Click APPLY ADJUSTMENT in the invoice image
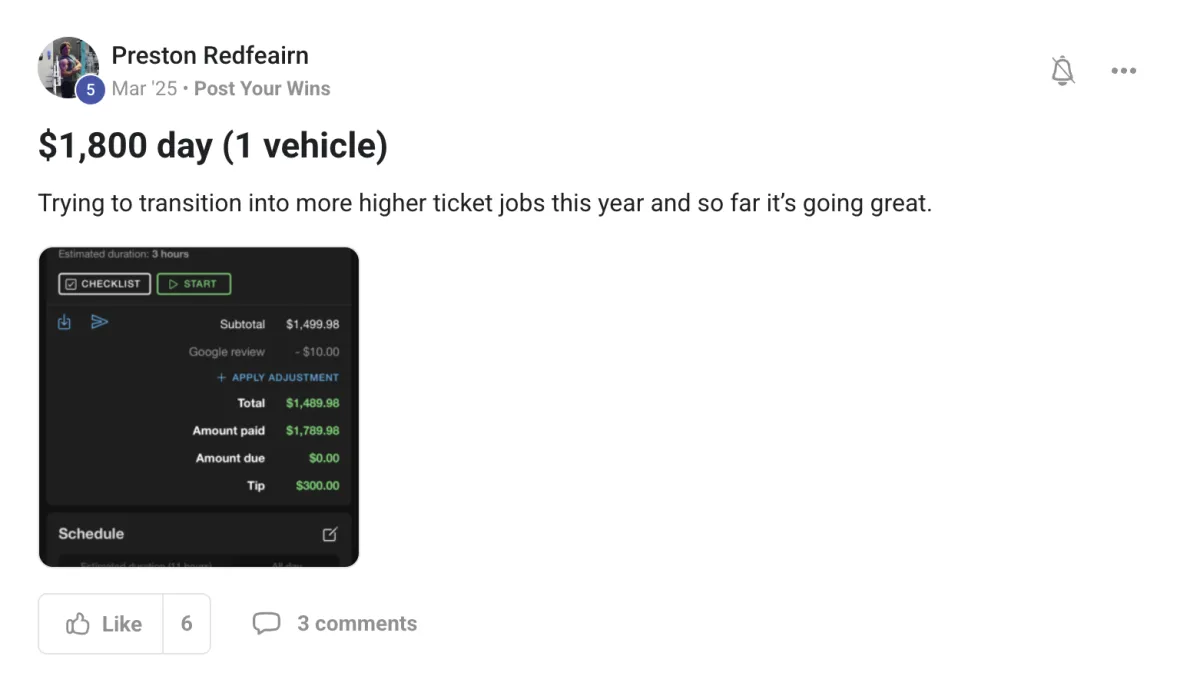The height and width of the screenshot is (676, 1200). point(278,378)
